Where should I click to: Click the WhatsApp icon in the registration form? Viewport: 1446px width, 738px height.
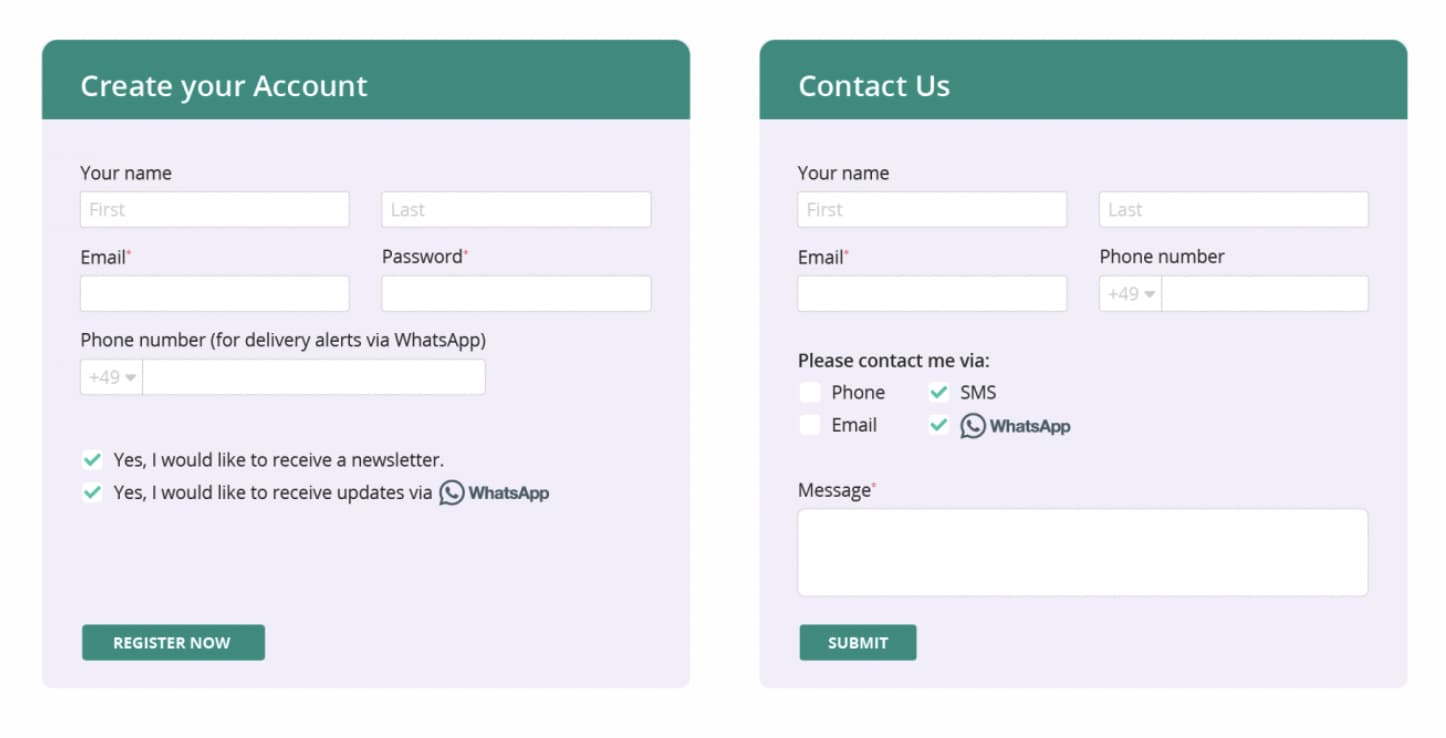[x=451, y=492]
